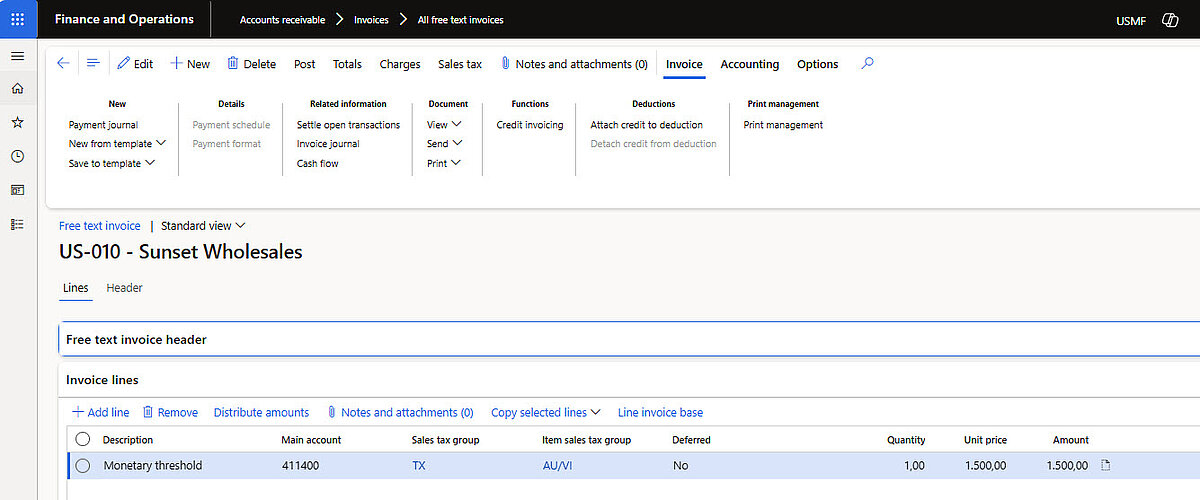Open the filter lines icon beside back arrow
This screenshot has height=500, width=1200.
pos(93,63)
